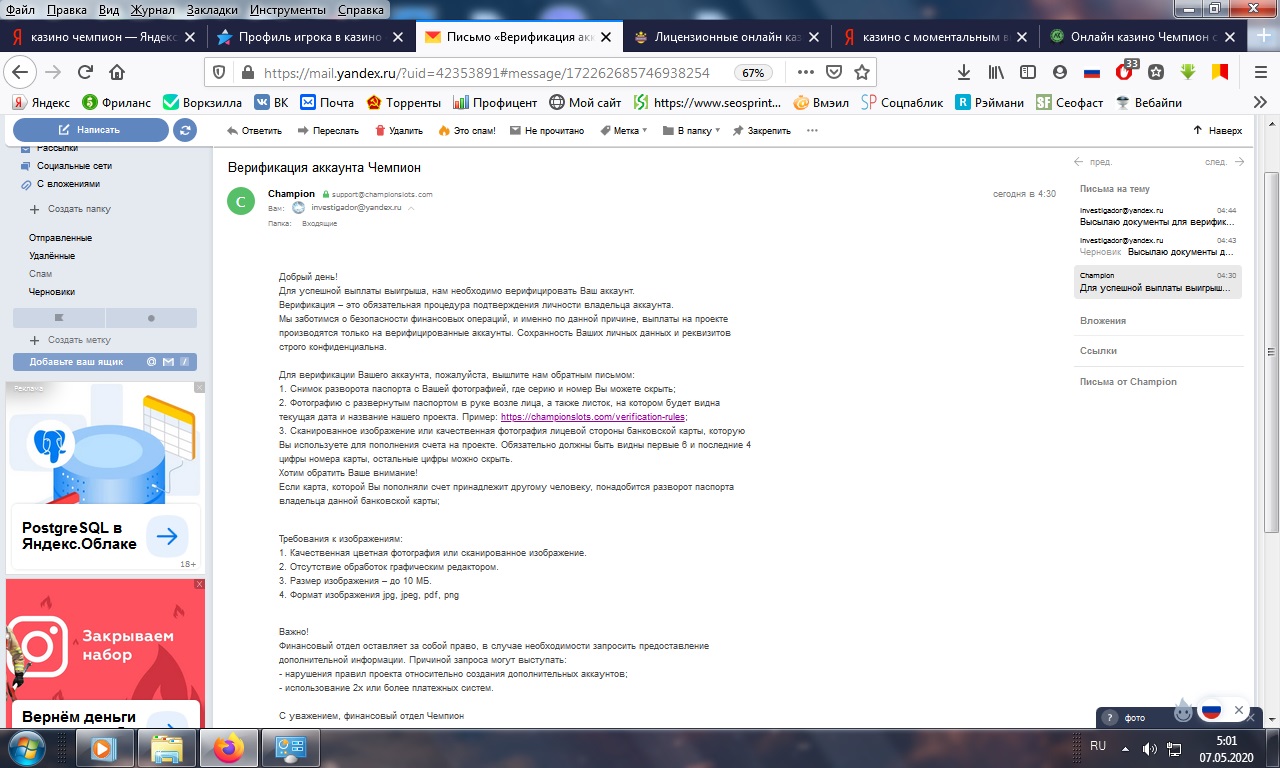Viewport: 1280px width, 768px height.
Task: Go to the previous message (пред.)
Action: click(x=1092, y=162)
